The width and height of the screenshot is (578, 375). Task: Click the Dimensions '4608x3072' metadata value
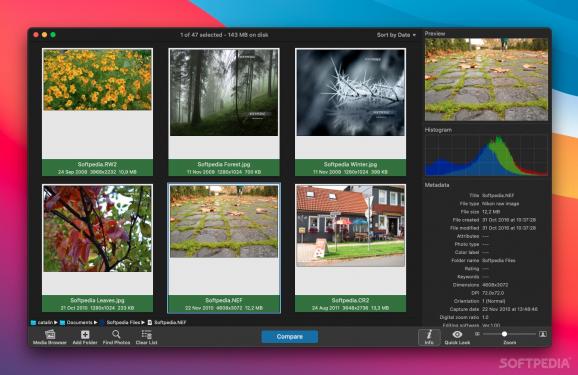click(x=495, y=285)
